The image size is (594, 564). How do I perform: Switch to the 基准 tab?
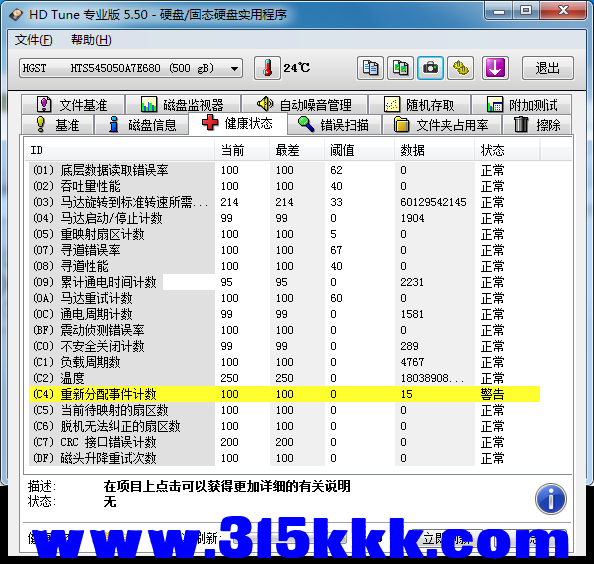(x=57, y=125)
